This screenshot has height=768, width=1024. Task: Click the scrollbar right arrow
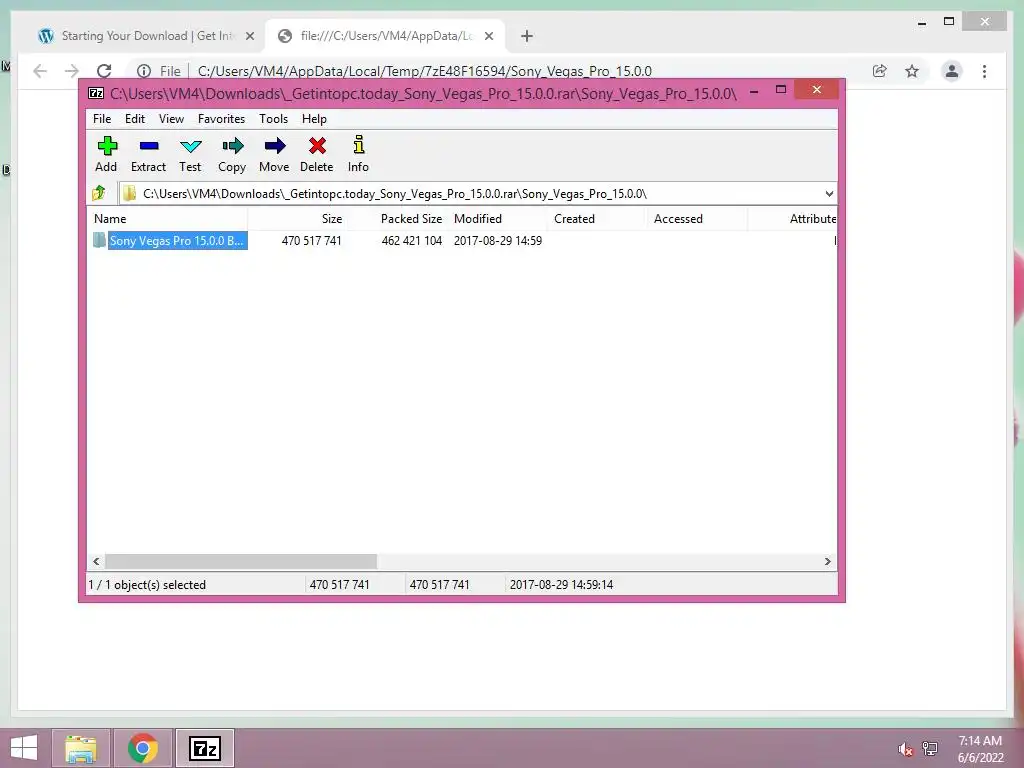coord(827,562)
